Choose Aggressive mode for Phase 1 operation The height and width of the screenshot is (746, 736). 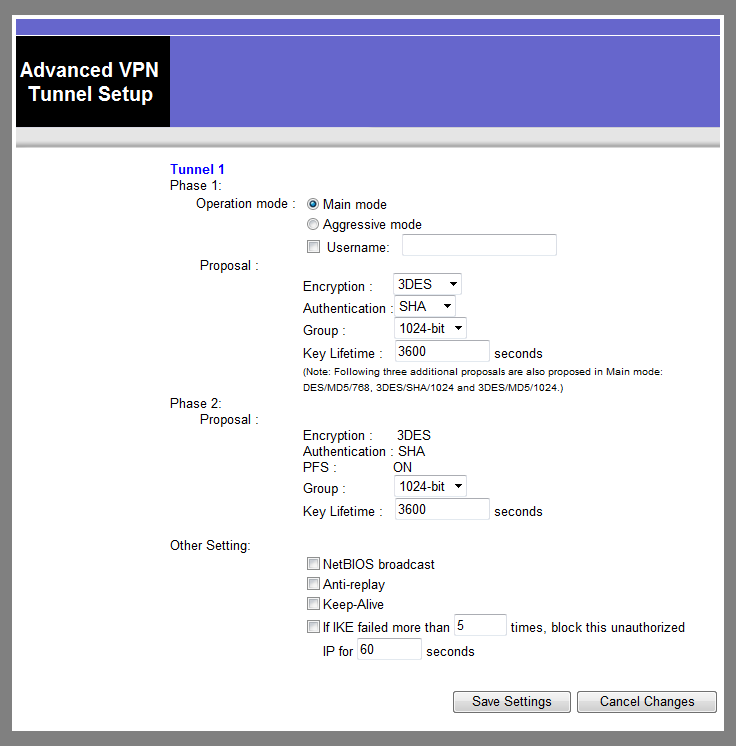point(313,225)
